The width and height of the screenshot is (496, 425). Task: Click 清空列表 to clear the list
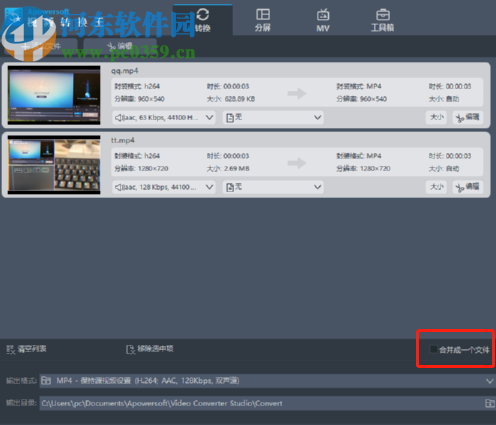click(x=26, y=349)
